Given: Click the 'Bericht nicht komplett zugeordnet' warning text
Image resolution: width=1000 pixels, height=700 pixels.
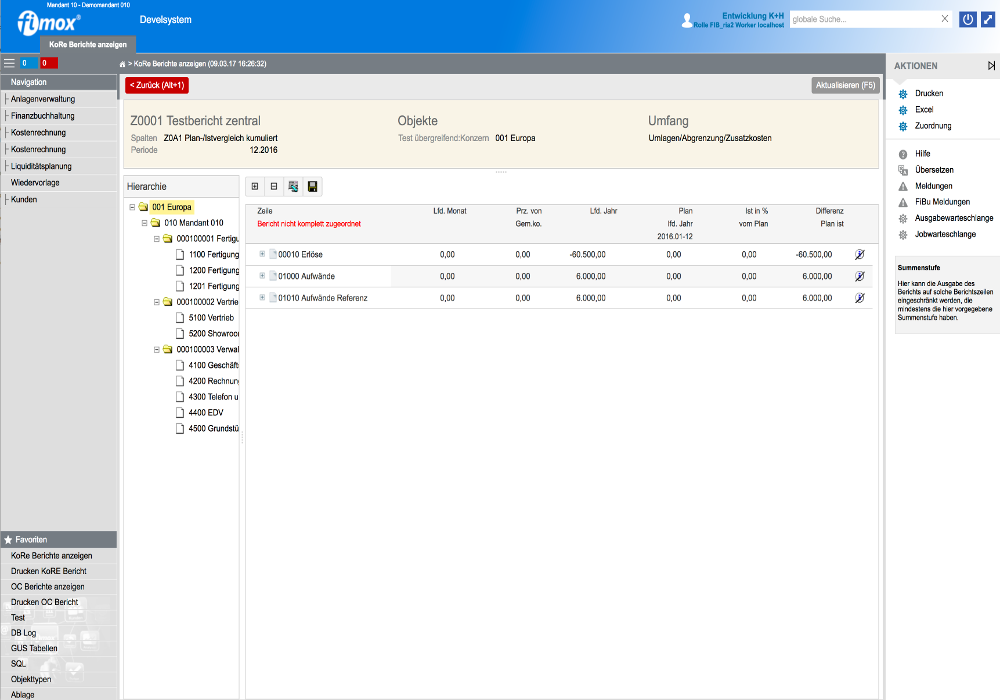Looking at the screenshot, I should tap(309, 224).
